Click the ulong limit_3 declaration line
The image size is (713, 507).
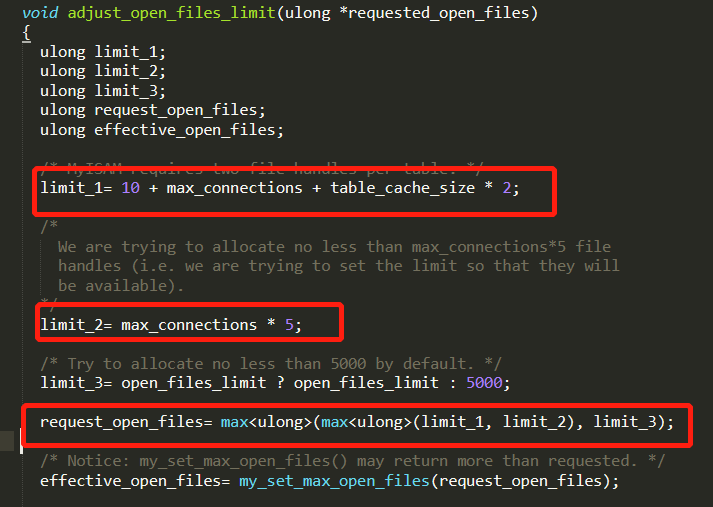[x=103, y=91]
